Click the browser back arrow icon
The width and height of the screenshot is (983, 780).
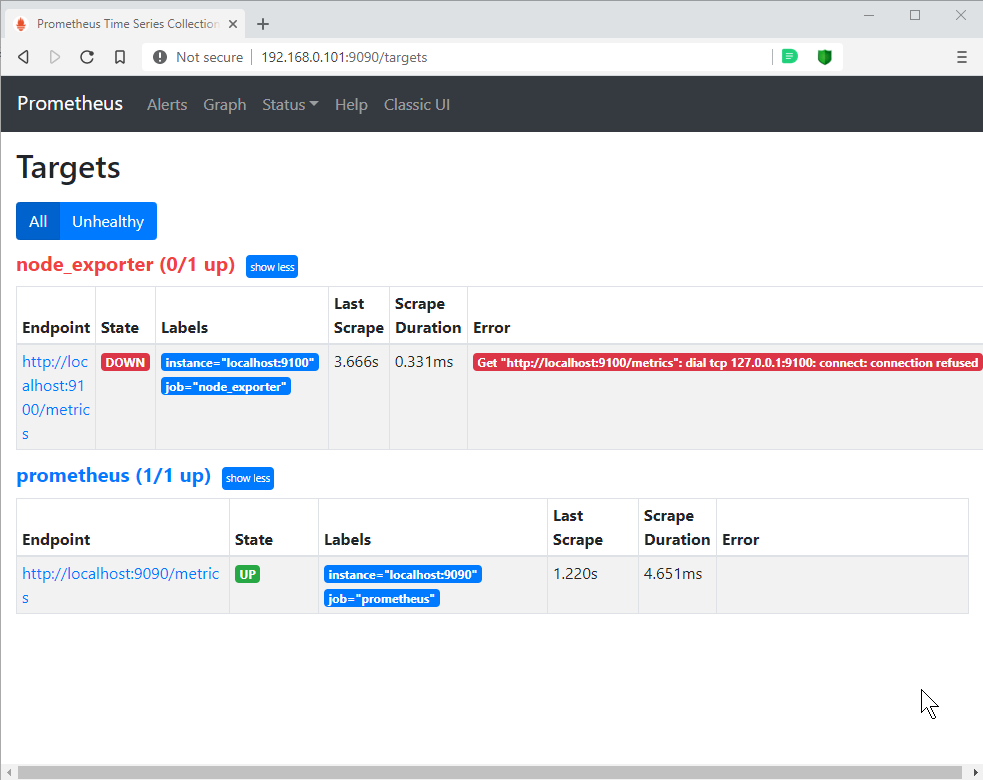[24, 57]
